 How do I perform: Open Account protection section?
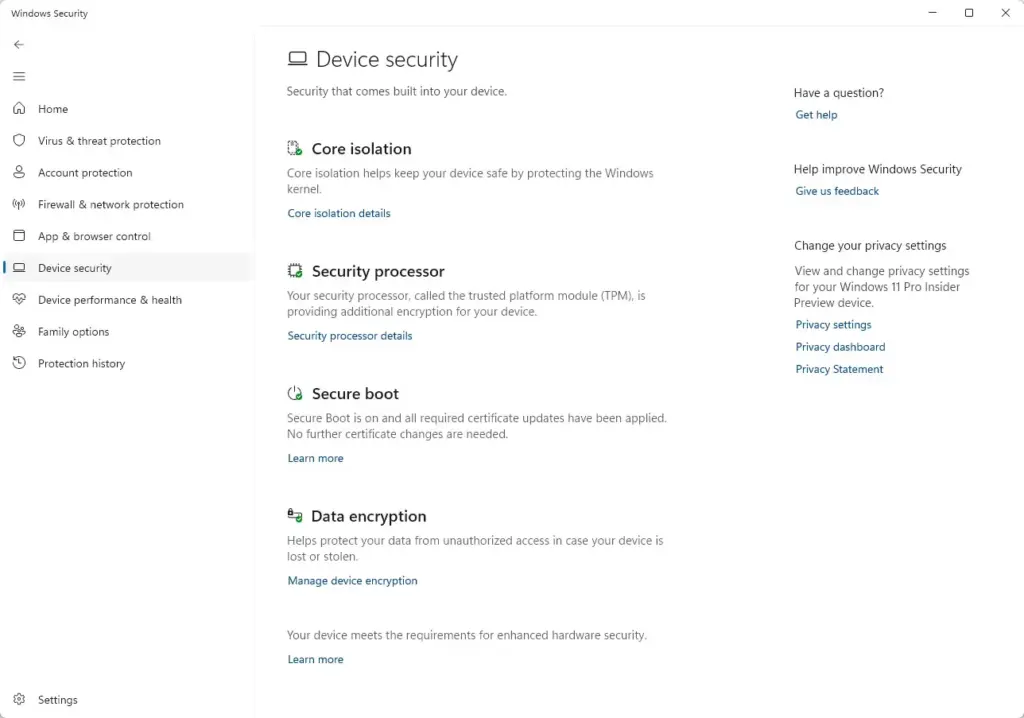coord(85,173)
